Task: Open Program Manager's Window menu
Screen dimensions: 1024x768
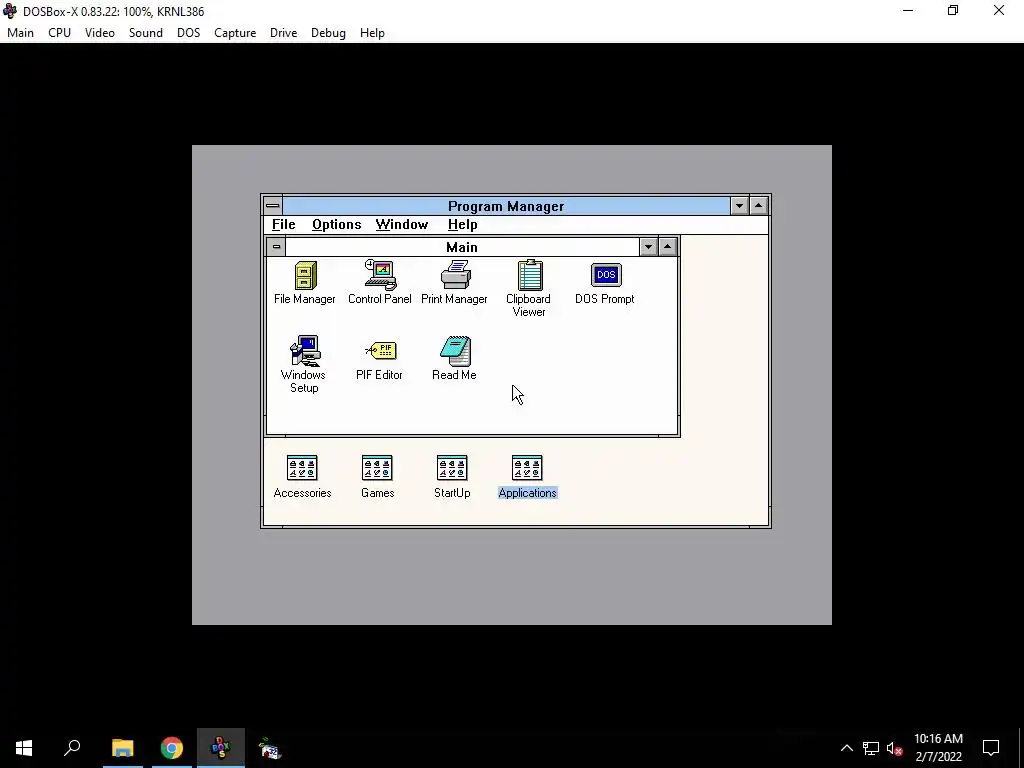Action: pos(402,225)
